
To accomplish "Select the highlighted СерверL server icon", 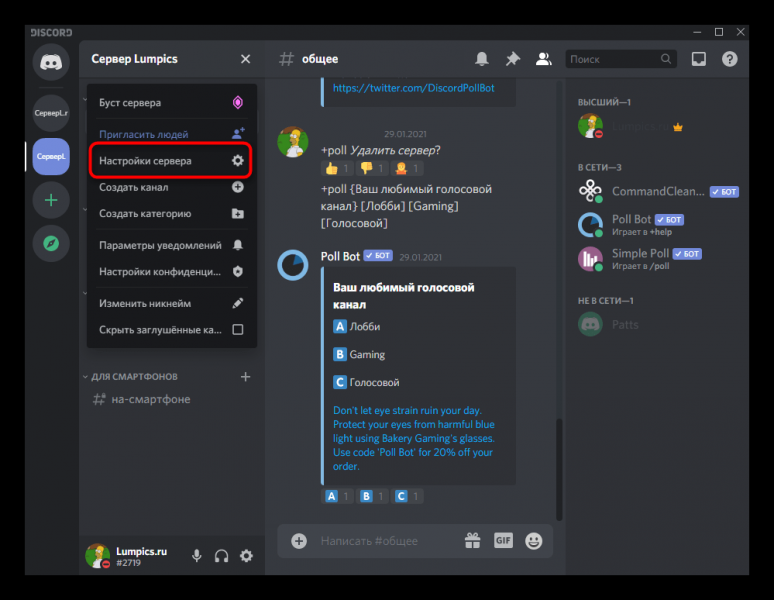I will 51,156.
